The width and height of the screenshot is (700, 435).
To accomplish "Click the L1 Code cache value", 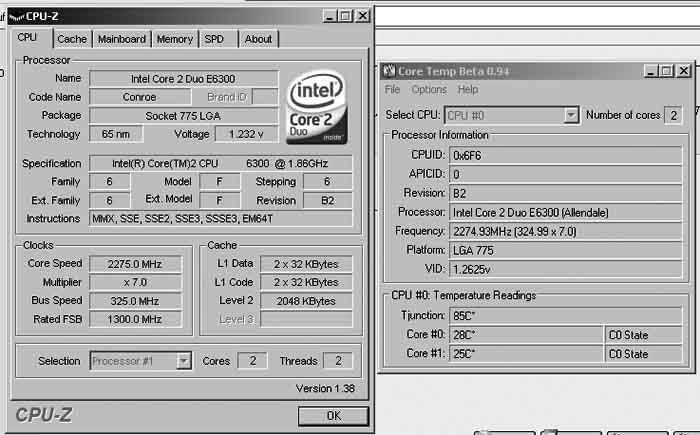I will click(306, 282).
